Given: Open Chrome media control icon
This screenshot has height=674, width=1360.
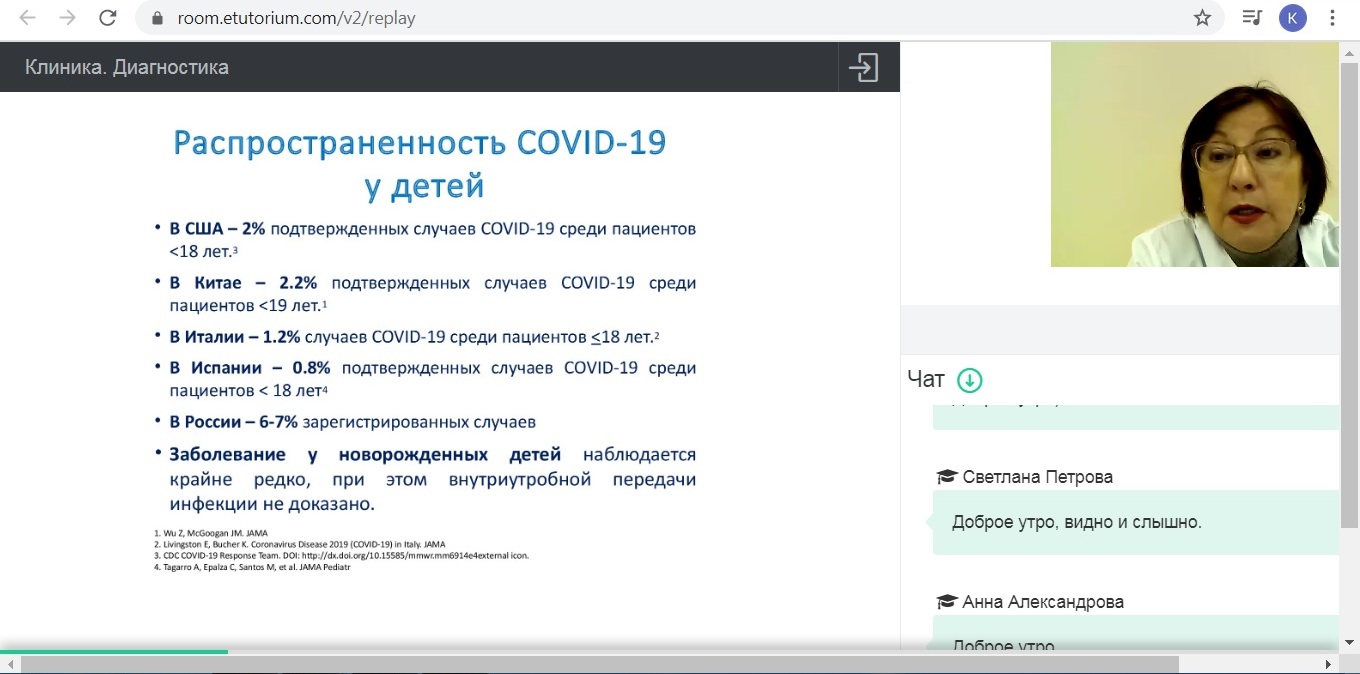Looking at the screenshot, I should tap(1251, 18).
